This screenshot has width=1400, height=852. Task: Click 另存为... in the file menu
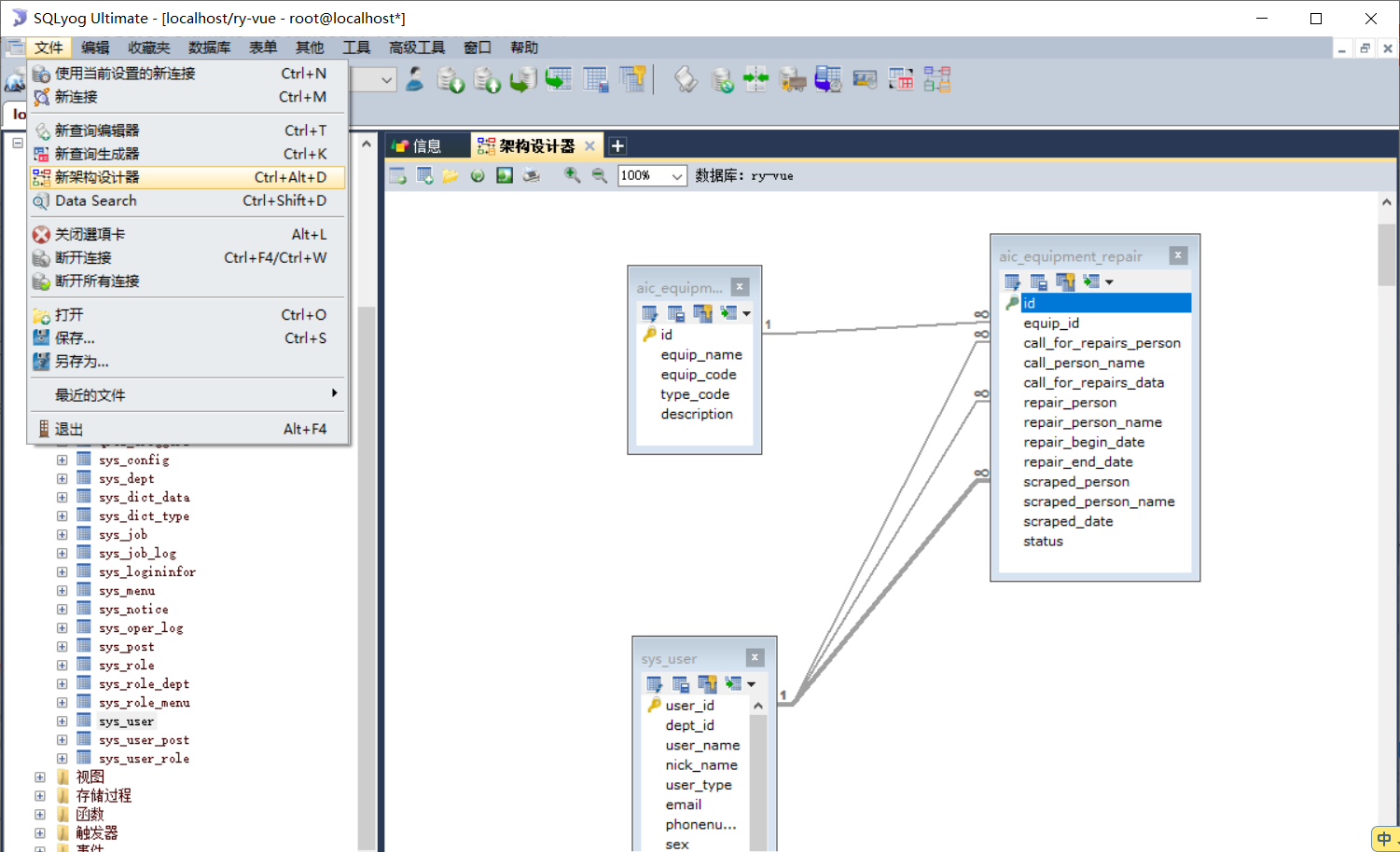[187, 361]
